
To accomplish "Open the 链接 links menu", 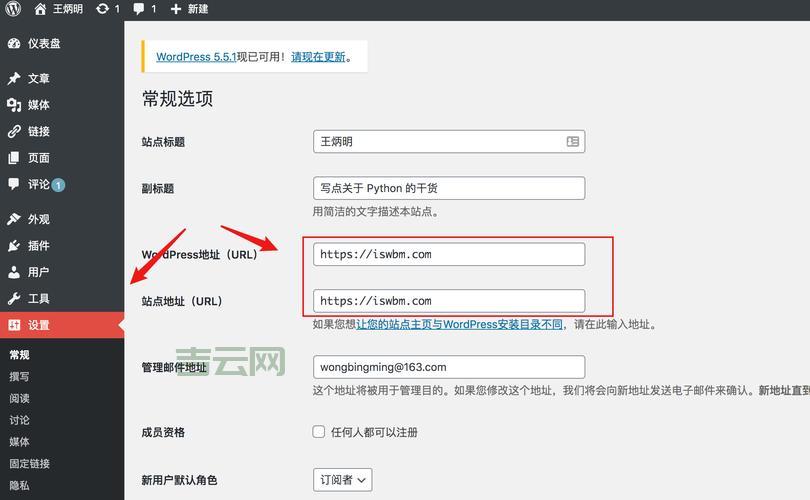I will pyautogui.click(x=62, y=131).
